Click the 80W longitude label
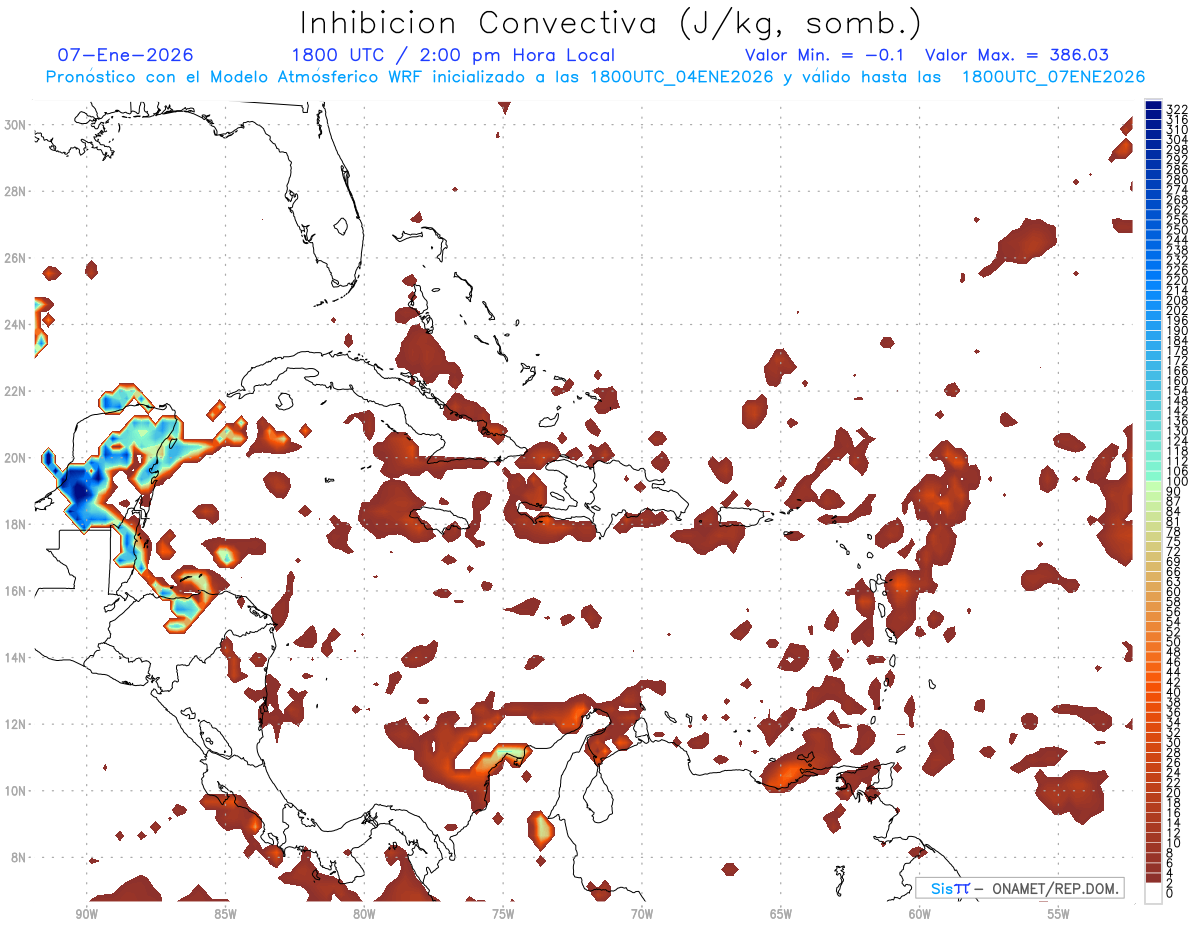Viewport: 1200px width, 927px height. tap(364, 914)
